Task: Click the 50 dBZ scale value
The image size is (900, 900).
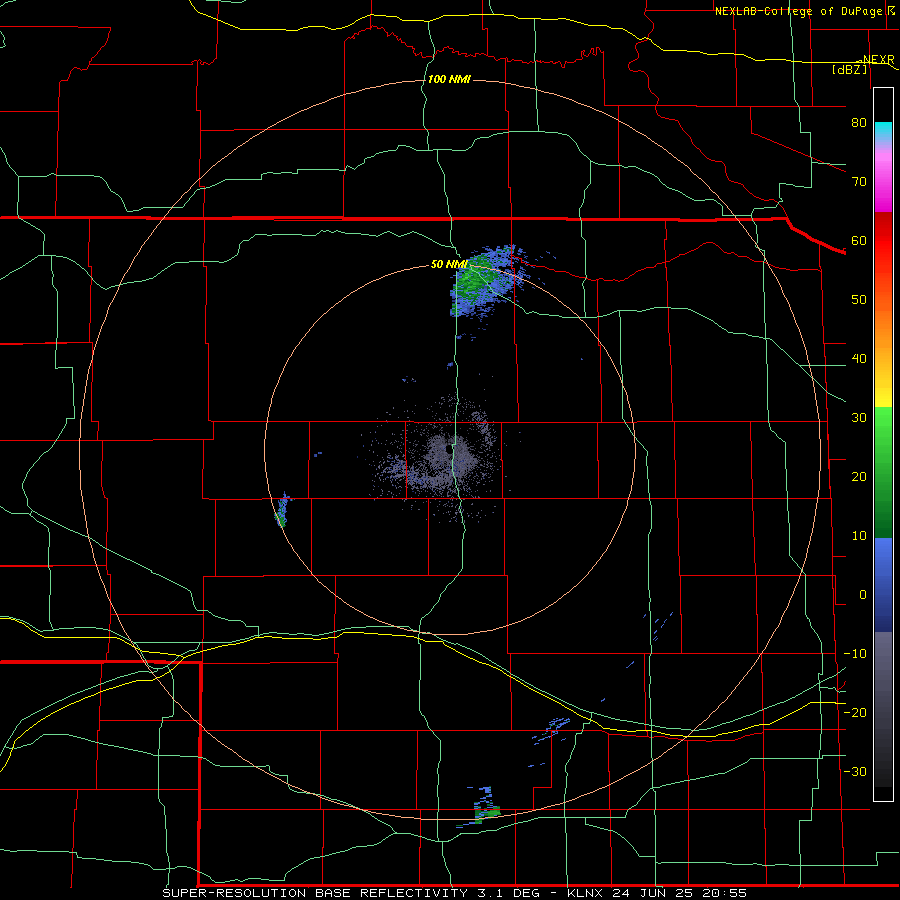Action: point(859,300)
